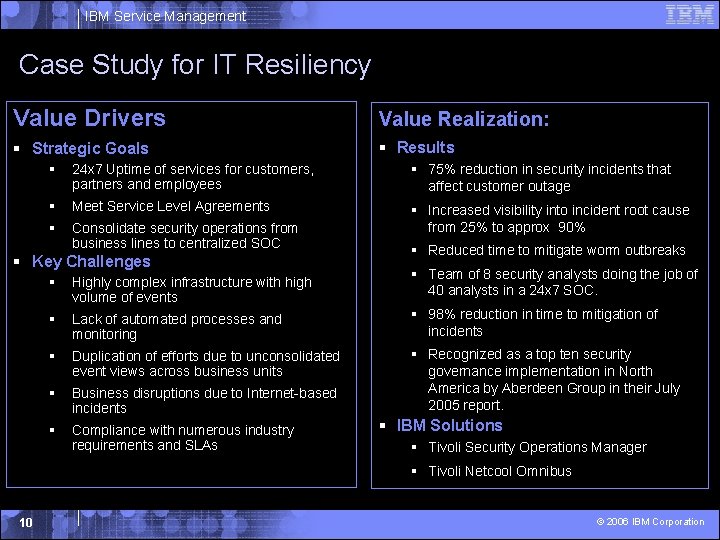Select 'Reduced time to mitigate worm outbreaks'
This screenshot has height=540, width=720.
[557, 250]
